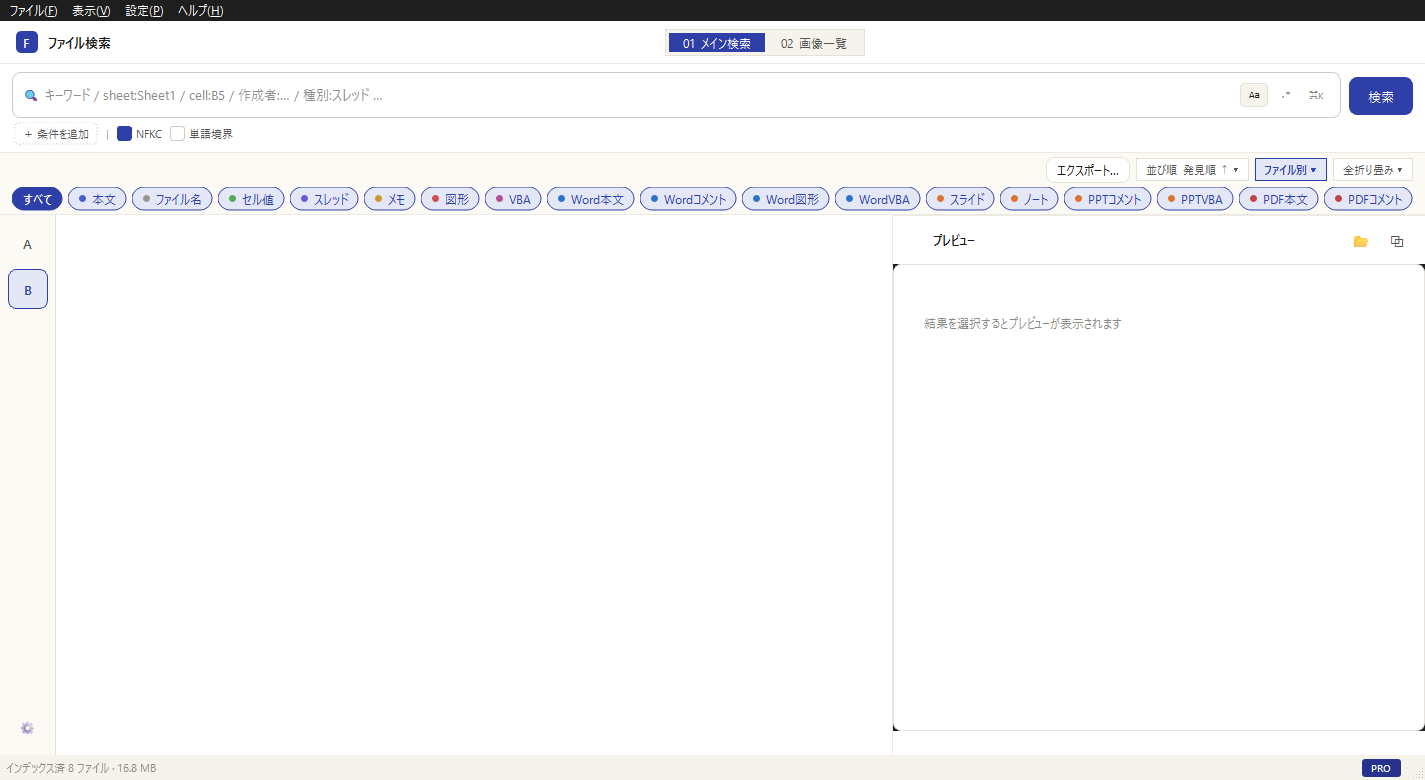Screen dimensions: 1425x780
Task: Click the ファイル検索 title text
Action: (x=79, y=43)
